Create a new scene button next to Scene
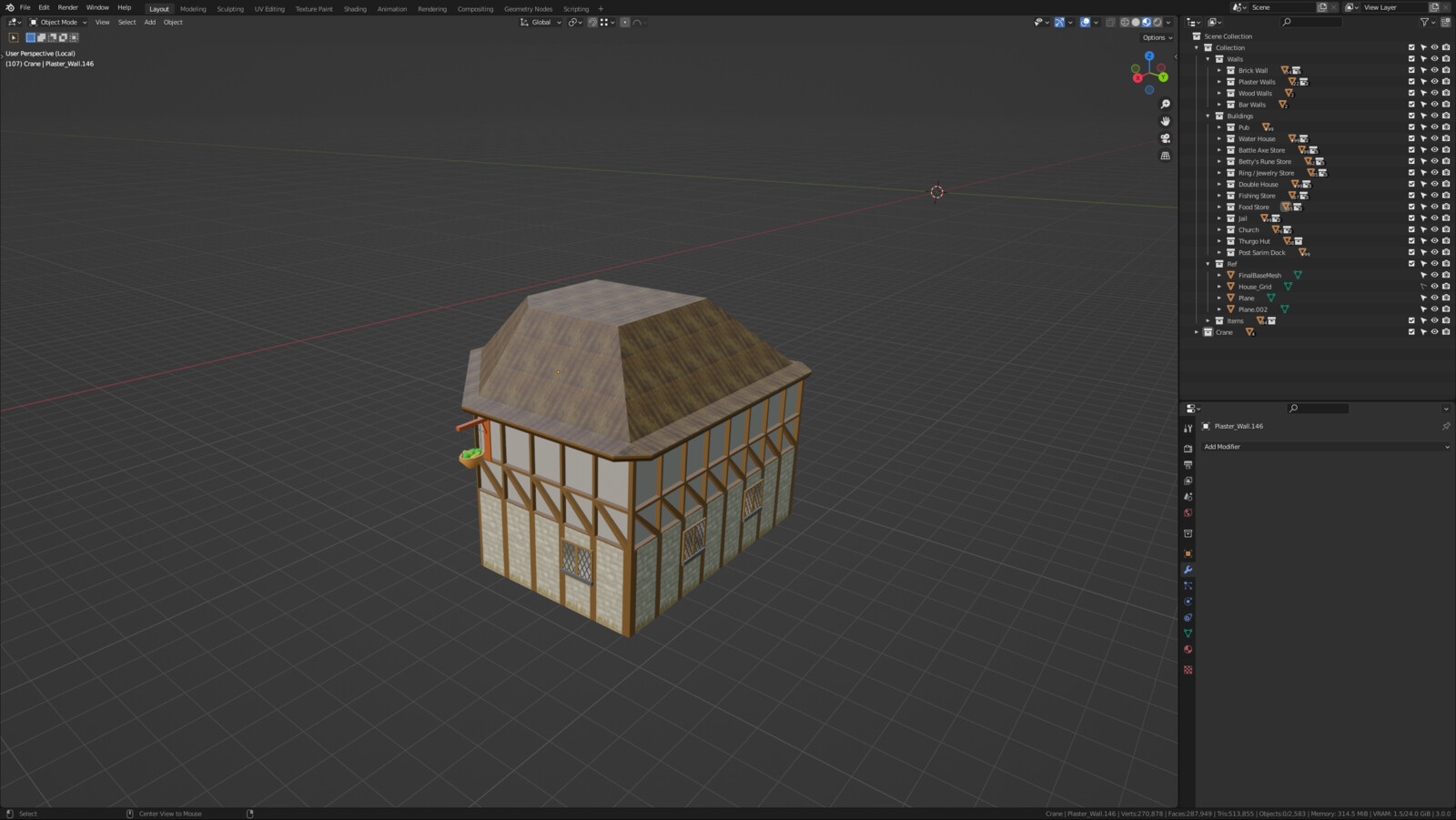This screenshot has width=1456, height=820. click(x=1322, y=7)
